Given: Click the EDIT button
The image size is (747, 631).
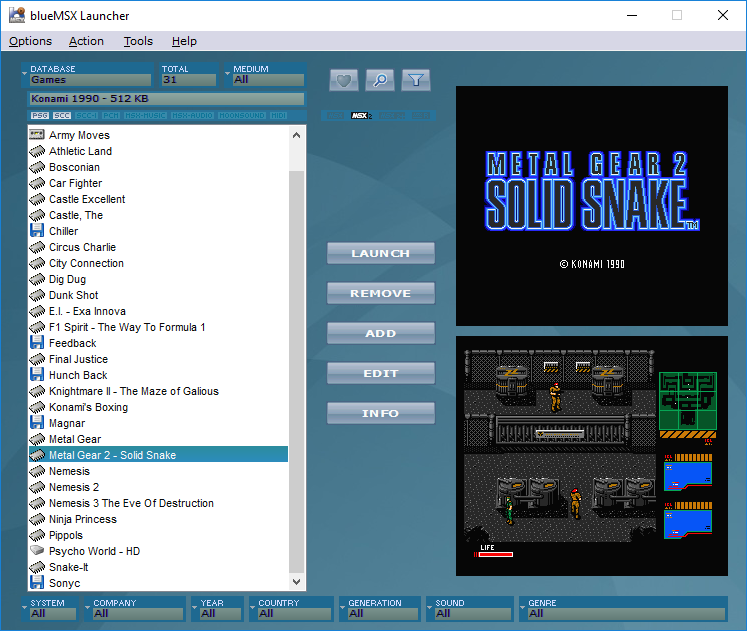Looking at the screenshot, I should pos(381,373).
